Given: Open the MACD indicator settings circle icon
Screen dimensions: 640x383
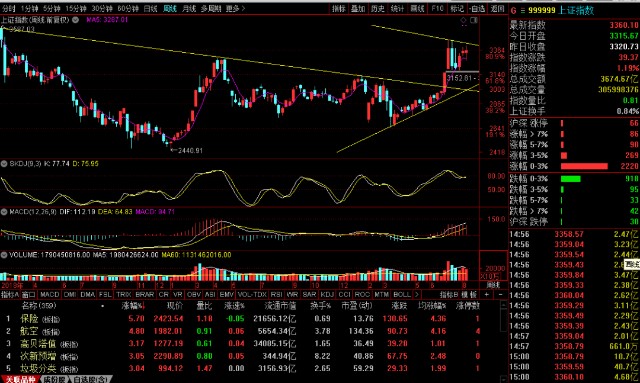Looking at the screenshot, I should click(4, 212).
